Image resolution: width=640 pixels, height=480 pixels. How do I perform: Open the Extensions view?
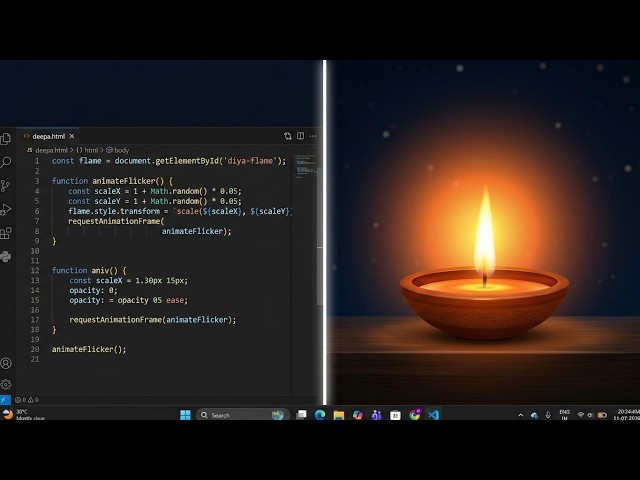(x=6, y=233)
